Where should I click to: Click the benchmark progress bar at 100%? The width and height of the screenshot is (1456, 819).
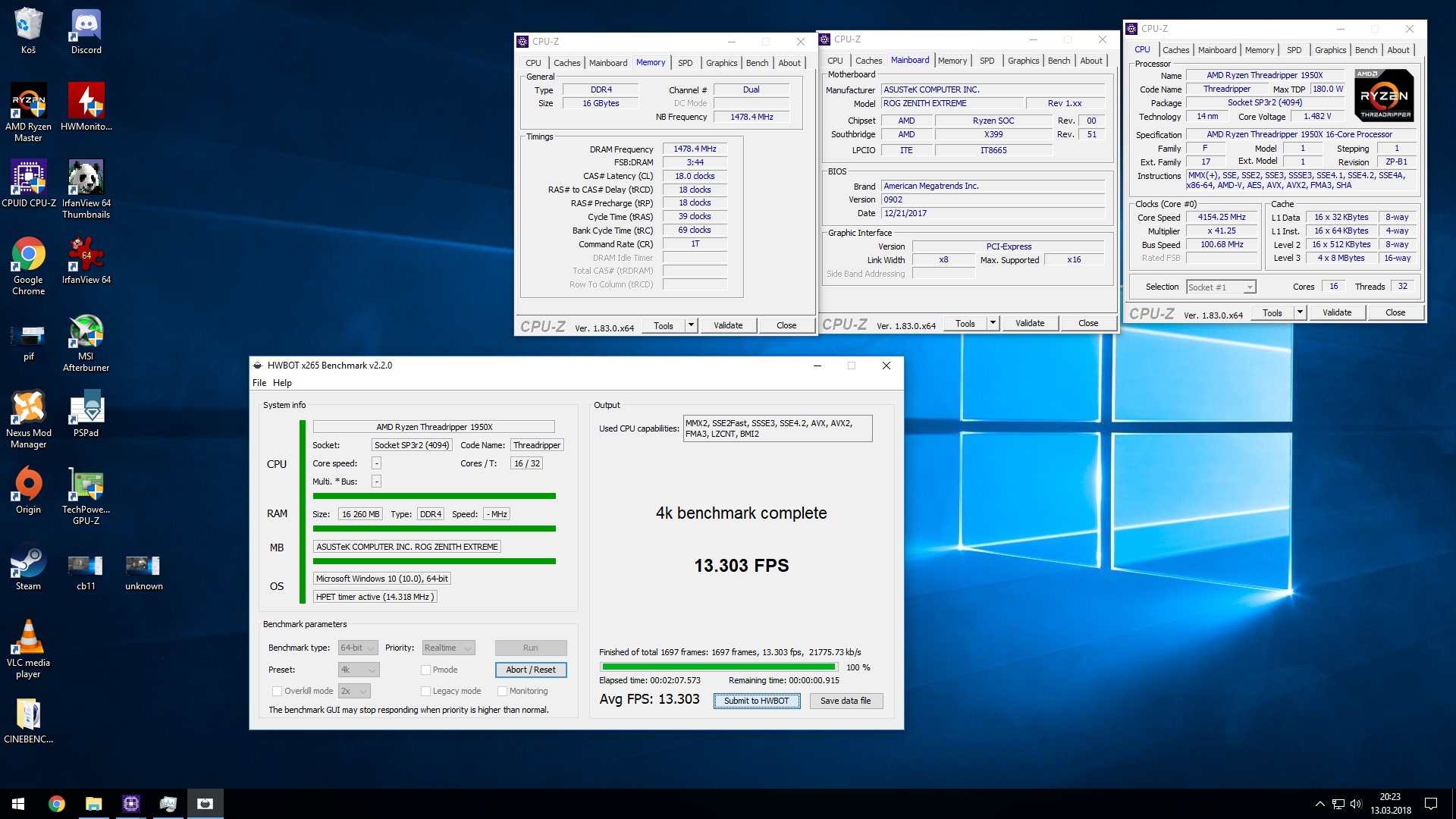pyautogui.click(x=718, y=667)
